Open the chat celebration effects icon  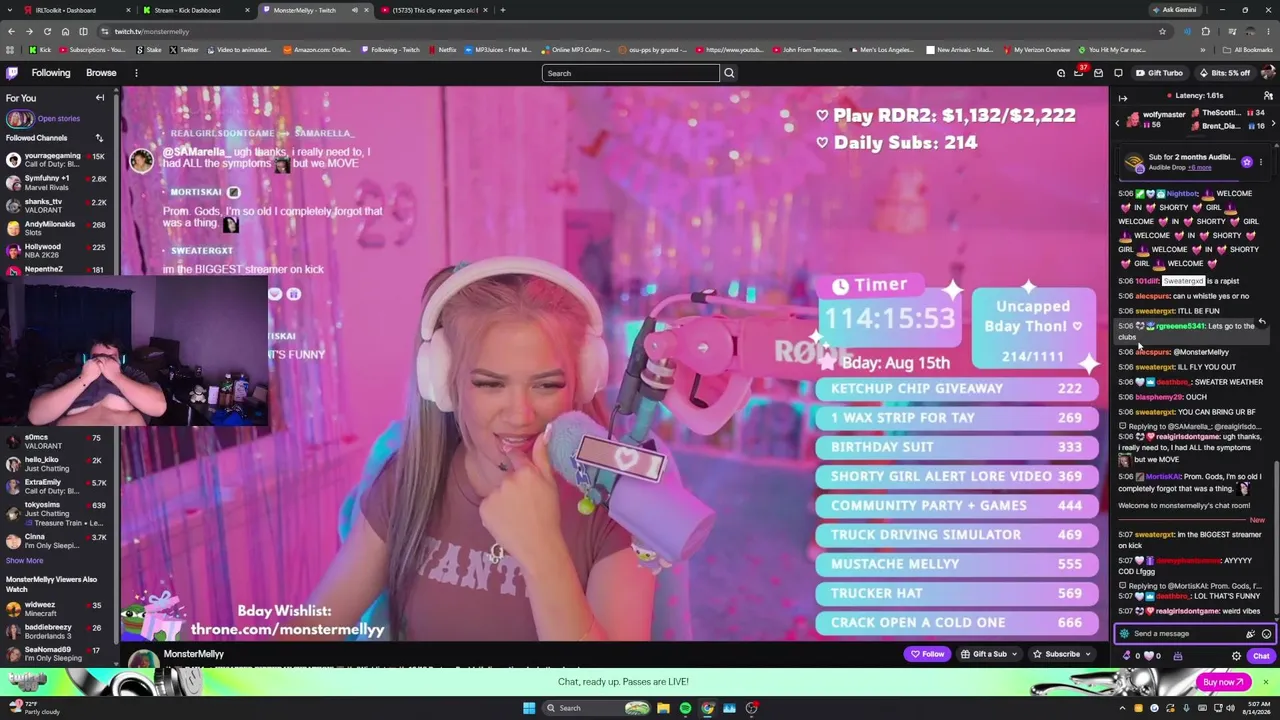1250,634
